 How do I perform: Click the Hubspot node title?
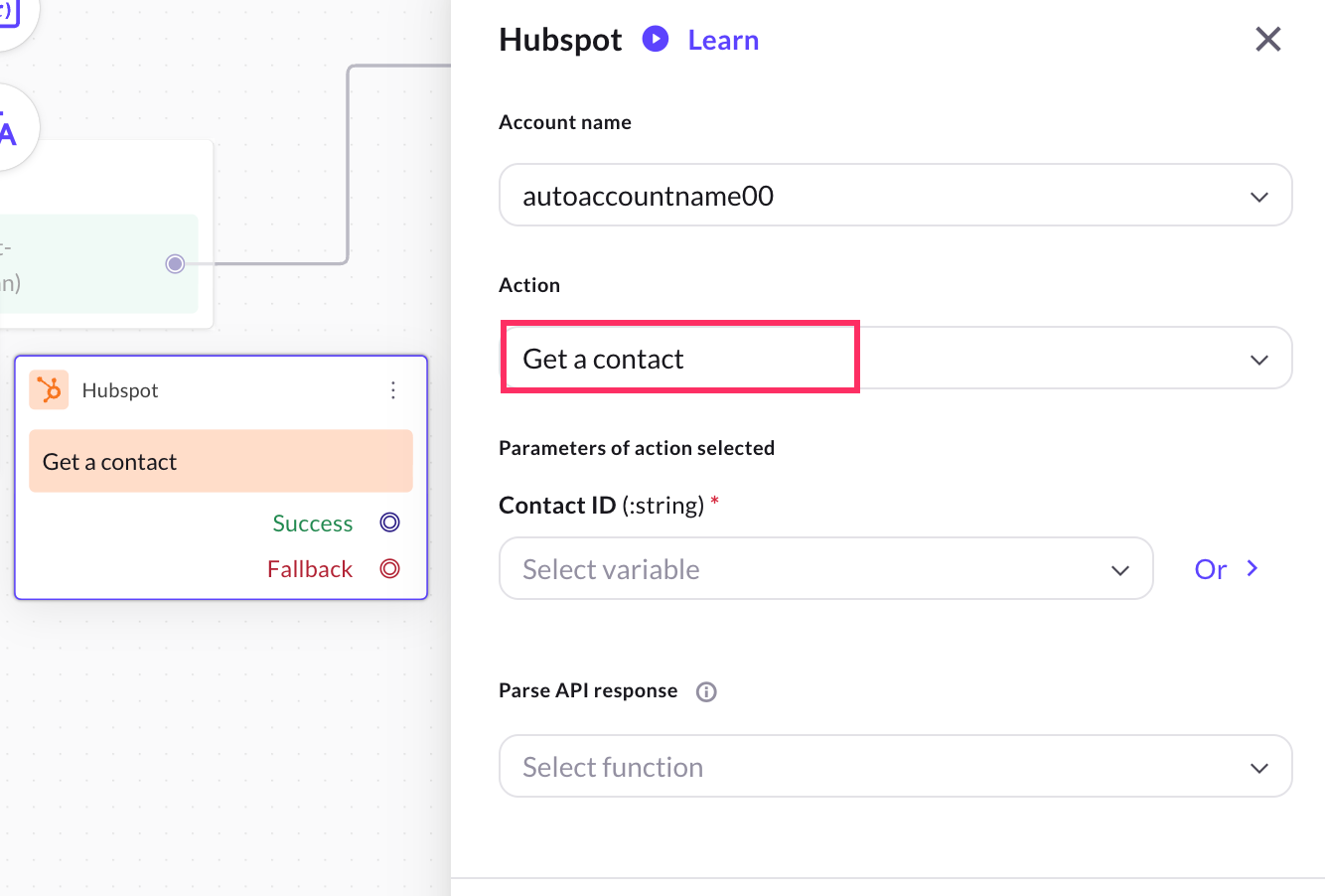click(120, 390)
